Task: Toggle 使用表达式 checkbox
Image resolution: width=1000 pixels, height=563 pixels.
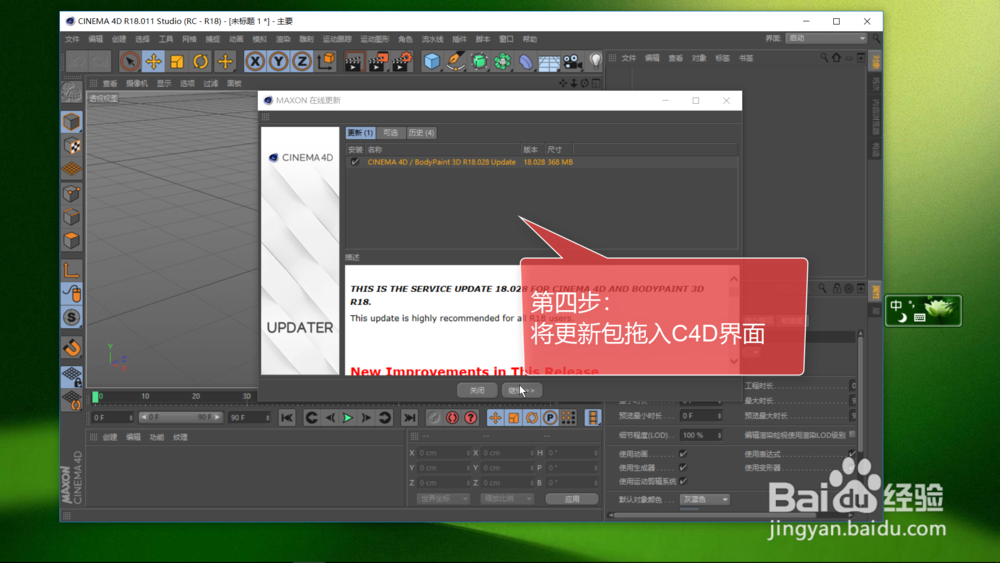Action: tap(852, 453)
